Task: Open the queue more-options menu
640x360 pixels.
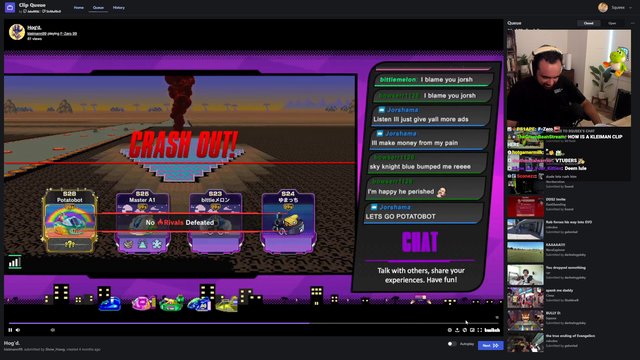Action: 633,23
